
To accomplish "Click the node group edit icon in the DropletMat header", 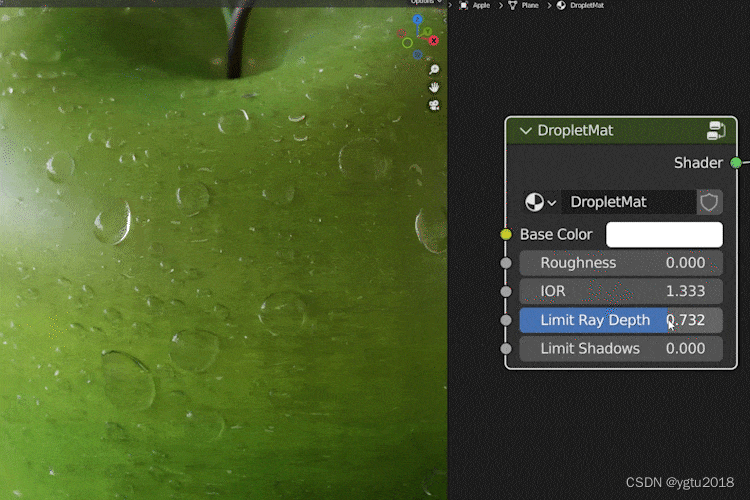I will 716,130.
